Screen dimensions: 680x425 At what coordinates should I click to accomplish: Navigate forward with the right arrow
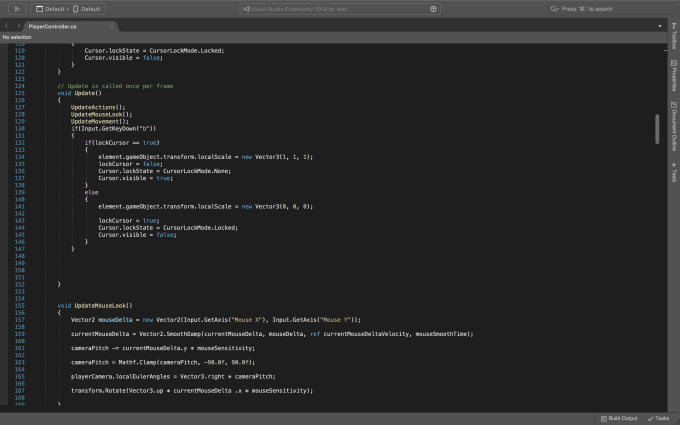coord(19,26)
